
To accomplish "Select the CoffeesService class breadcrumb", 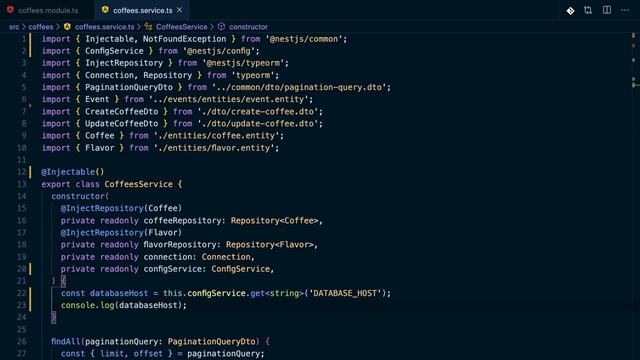I will [x=182, y=27].
